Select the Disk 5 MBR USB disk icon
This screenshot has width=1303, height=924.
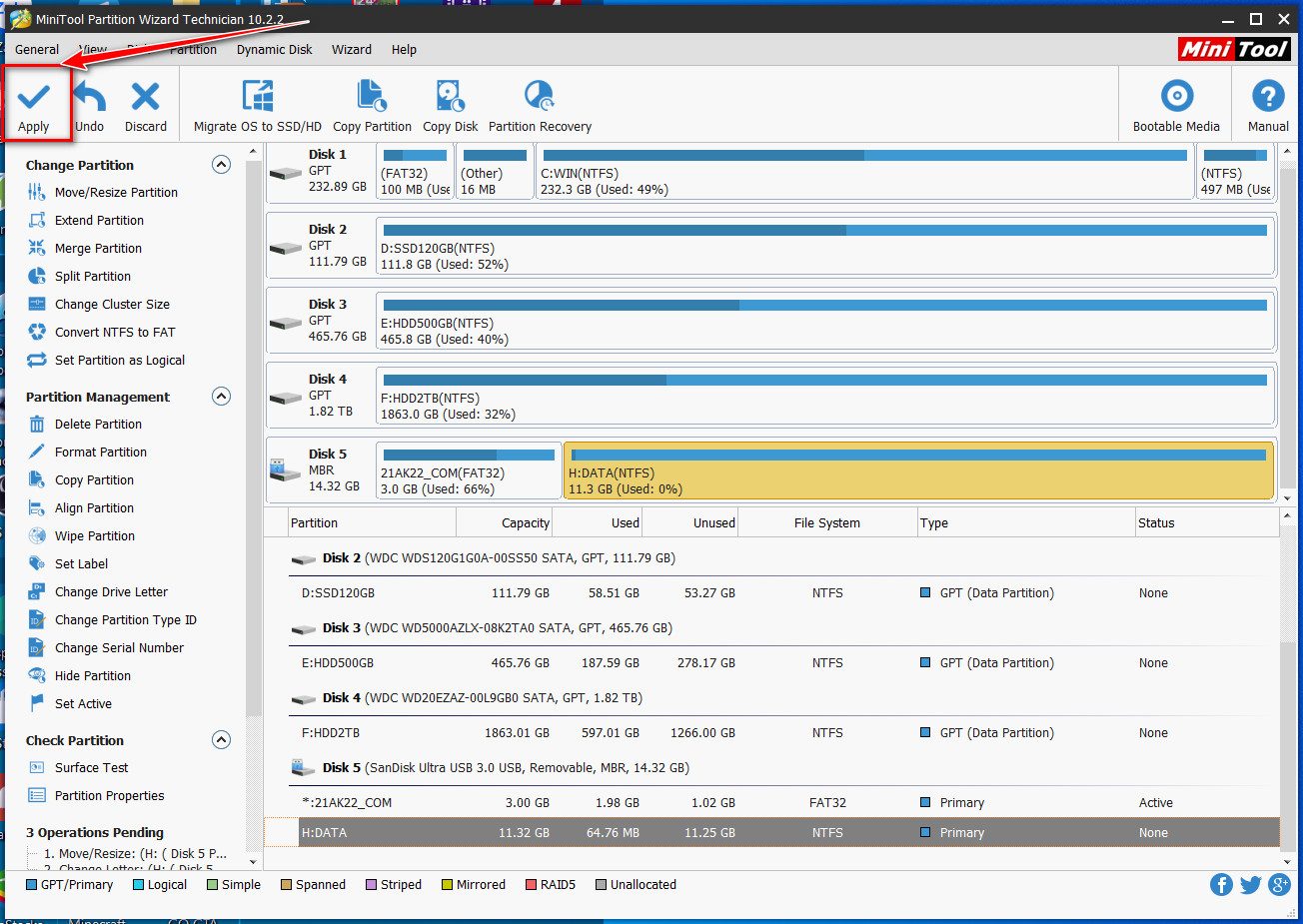point(286,471)
